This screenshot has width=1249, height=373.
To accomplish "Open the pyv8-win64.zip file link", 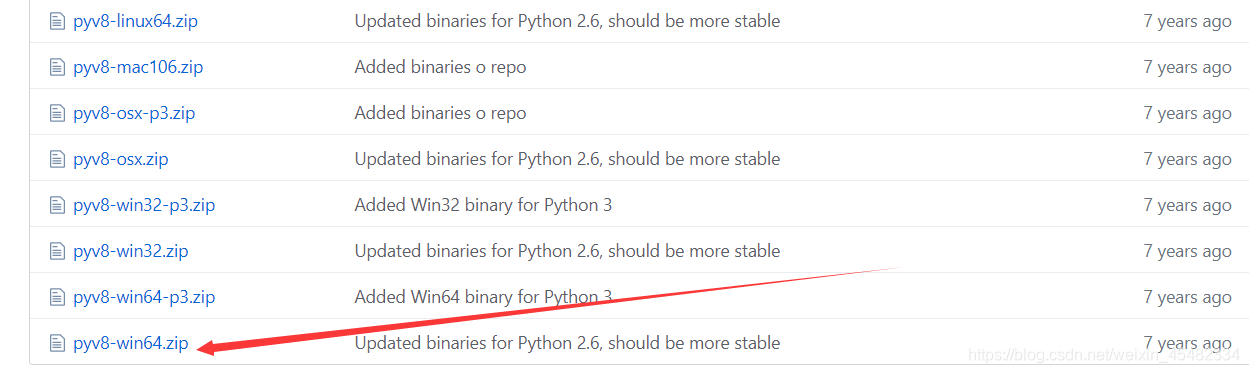I will (131, 343).
